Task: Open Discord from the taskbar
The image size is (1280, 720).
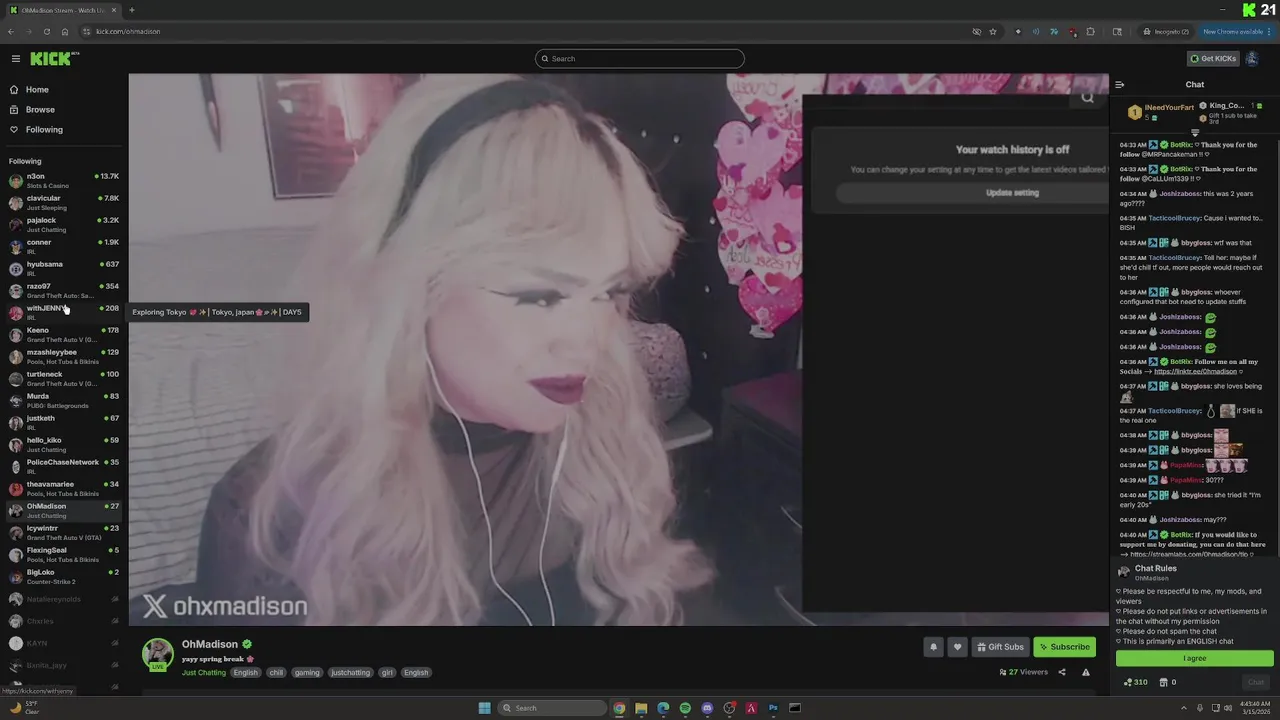Action: (x=707, y=708)
